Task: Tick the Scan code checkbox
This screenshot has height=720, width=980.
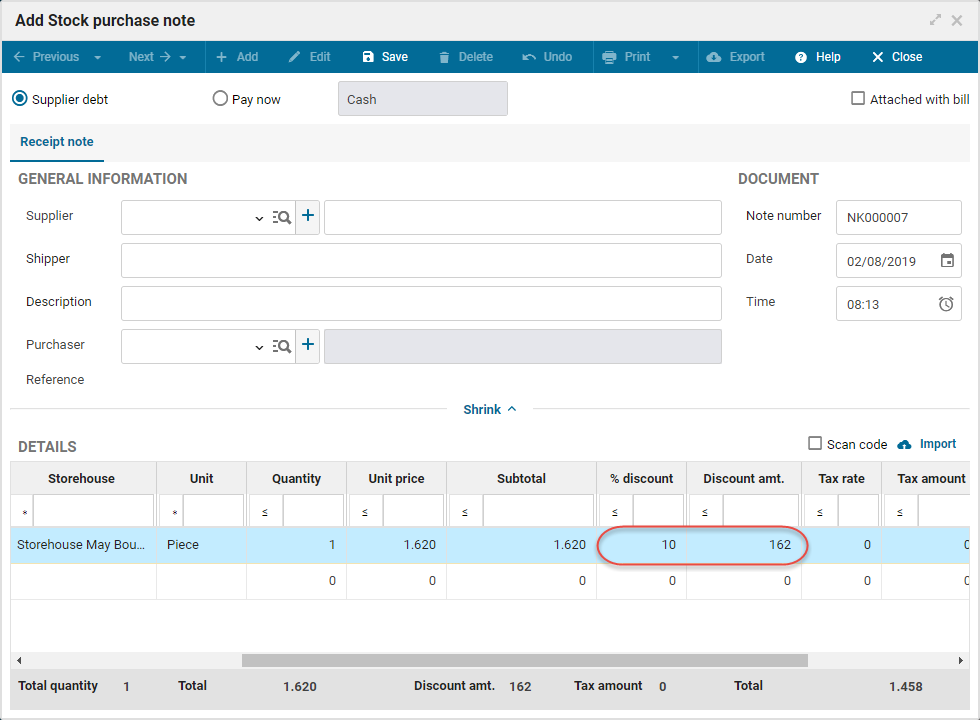Action: [x=815, y=444]
